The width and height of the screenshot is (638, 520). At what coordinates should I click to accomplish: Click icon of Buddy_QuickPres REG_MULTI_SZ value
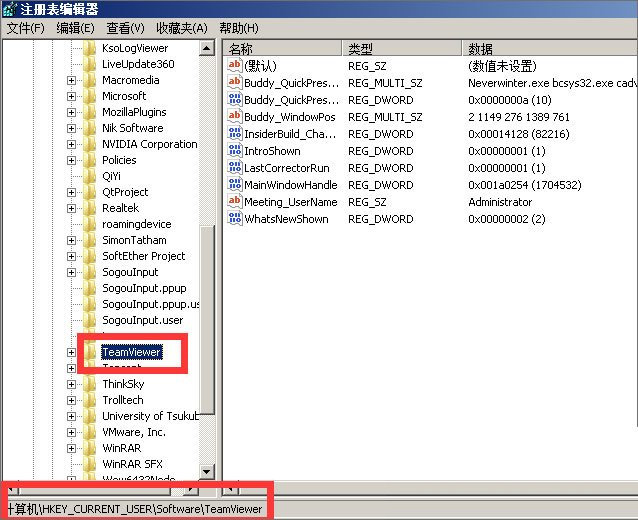pos(235,82)
